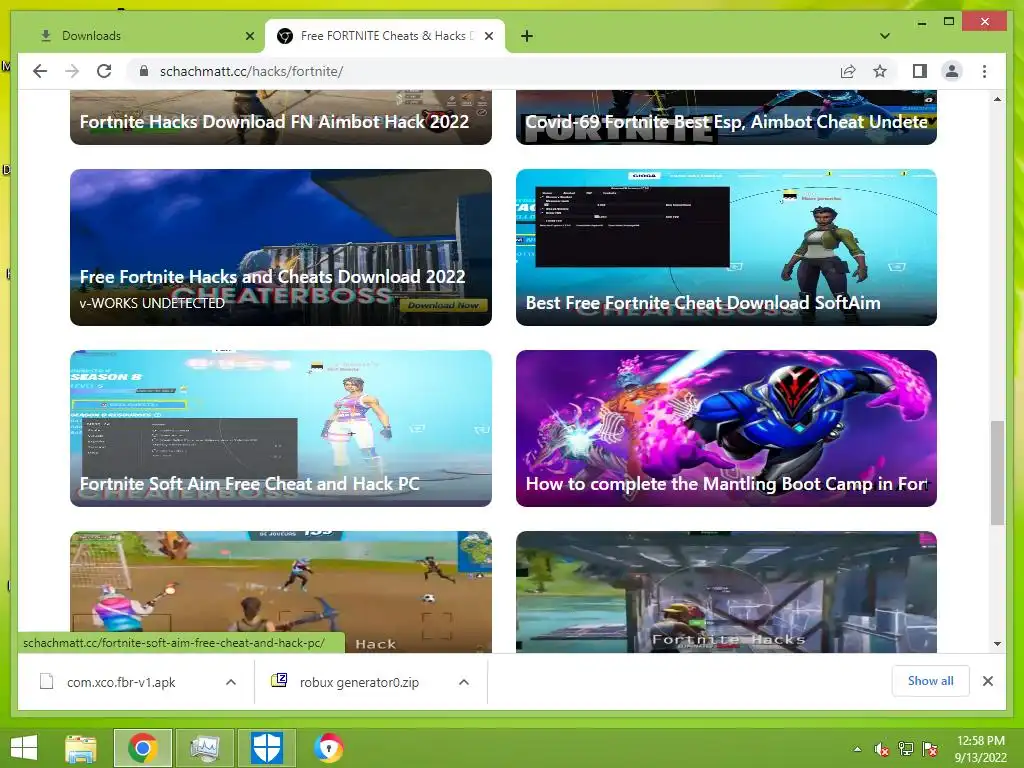This screenshot has width=1024, height=768.
Task: Open Best Free Fortnite Cheat Download SoftAim
Action: click(x=726, y=248)
